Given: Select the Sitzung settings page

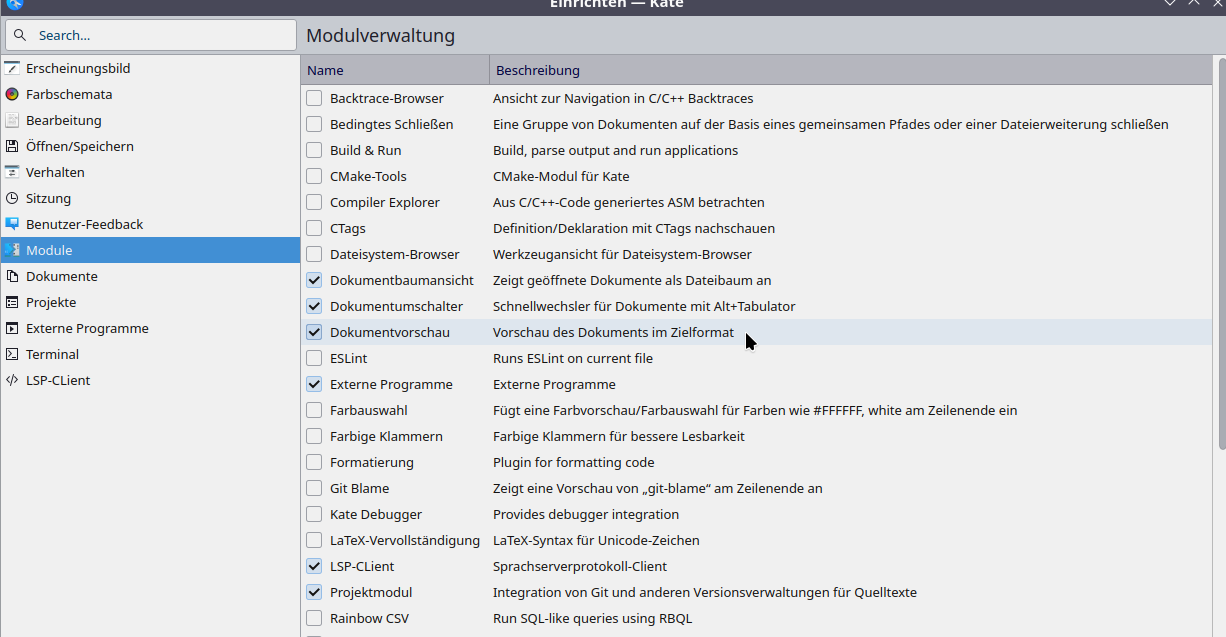Looking at the screenshot, I should coord(150,198).
